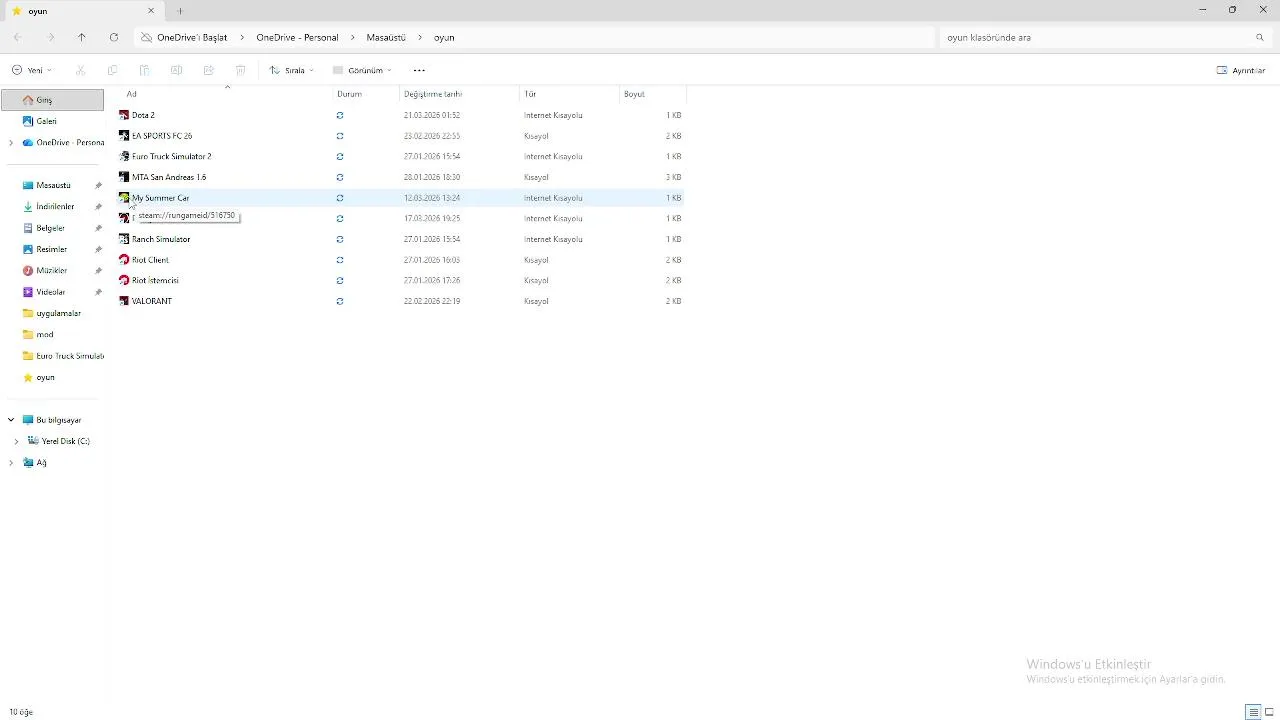This screenshot has width=1280, height=720.
Task: Sort by Değiştirme tarihi column header
Action: [460, 94]
